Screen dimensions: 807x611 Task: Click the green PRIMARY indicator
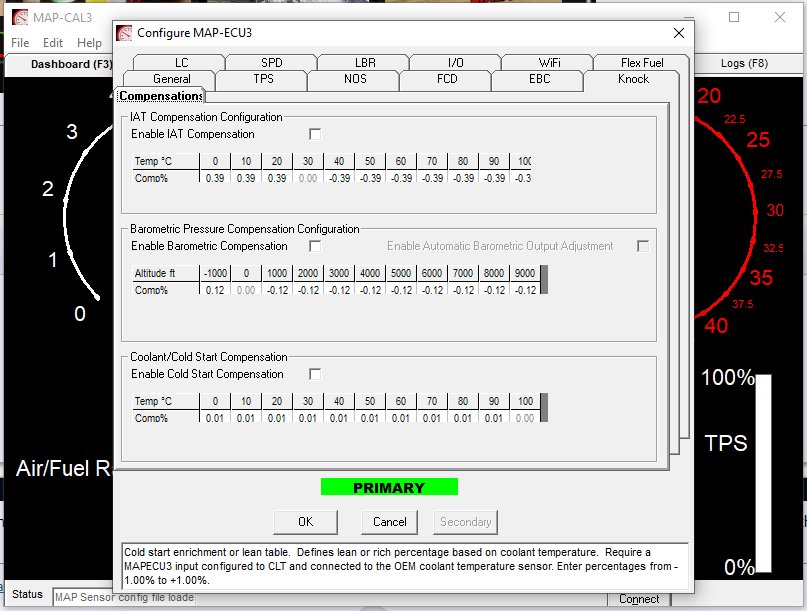(389, 487)
